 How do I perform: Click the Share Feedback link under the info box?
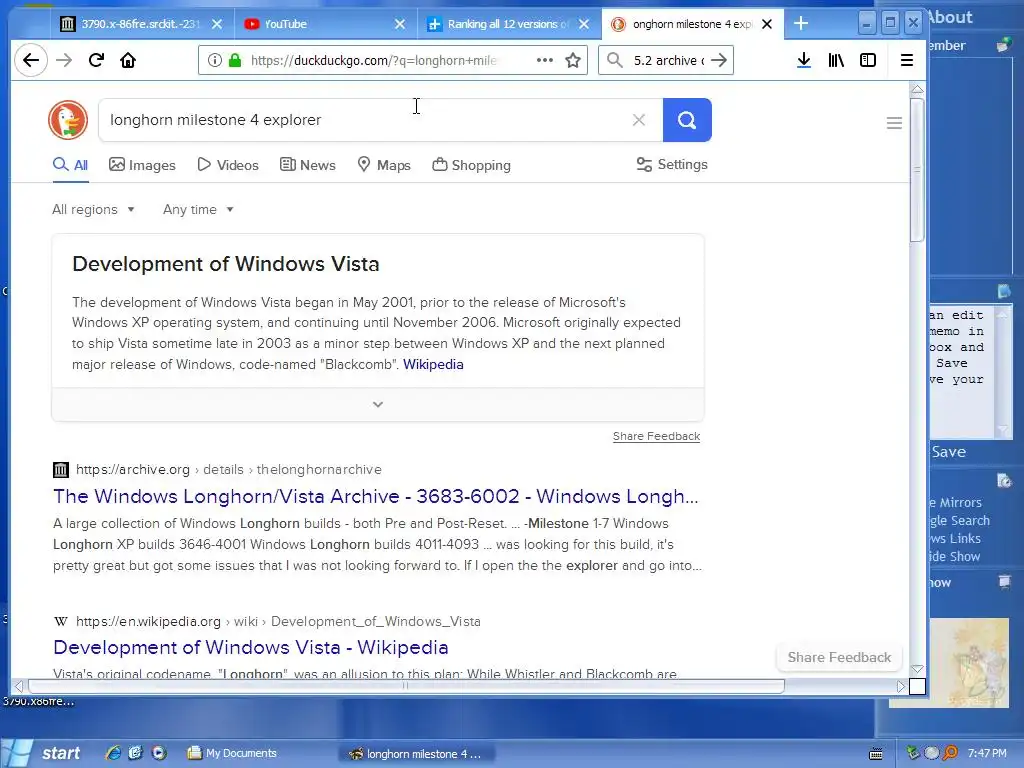656,436
